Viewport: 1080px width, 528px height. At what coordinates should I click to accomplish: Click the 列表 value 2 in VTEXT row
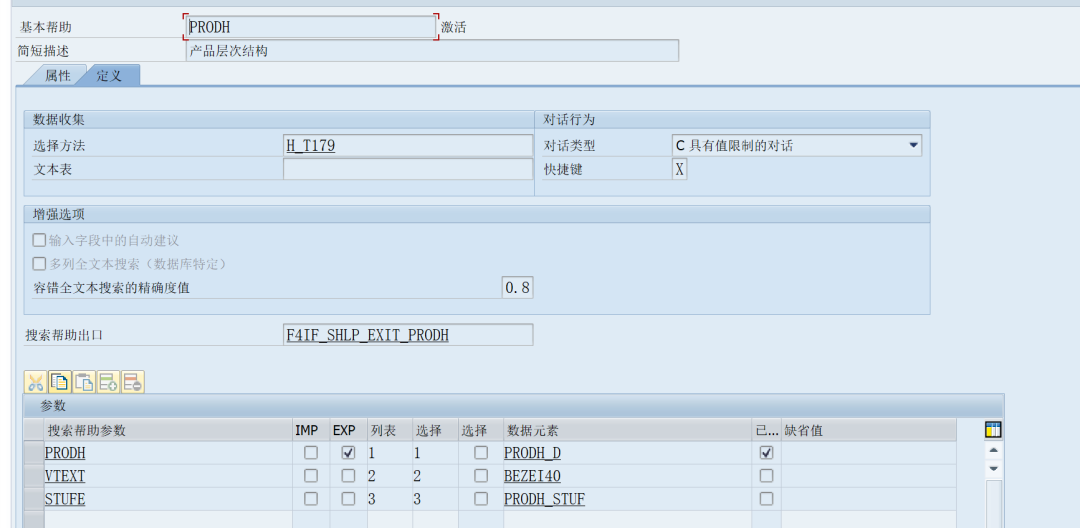click(x=390, y=476)
